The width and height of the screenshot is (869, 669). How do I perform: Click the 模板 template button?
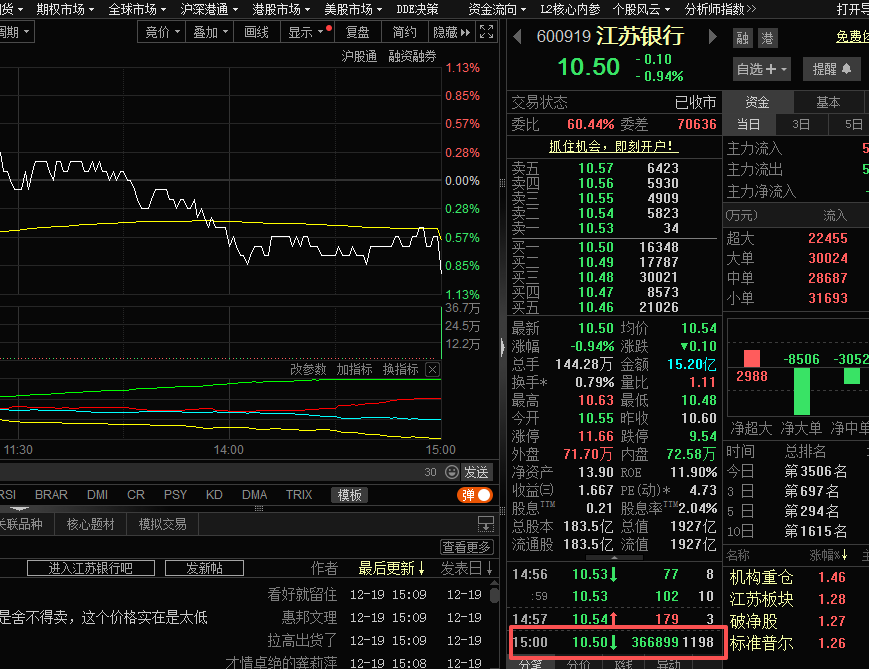tap(350, 495)
